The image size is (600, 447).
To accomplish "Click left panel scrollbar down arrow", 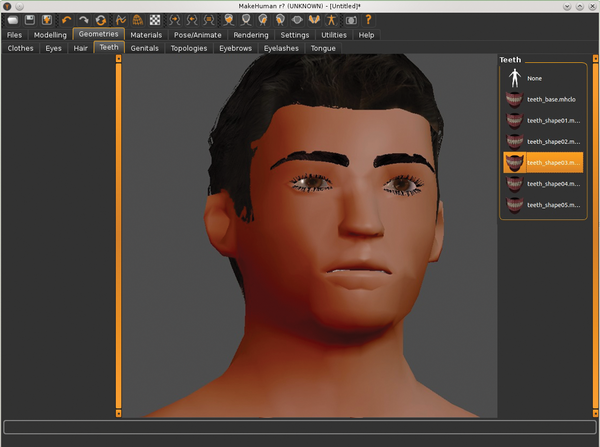I will [119, 413].
